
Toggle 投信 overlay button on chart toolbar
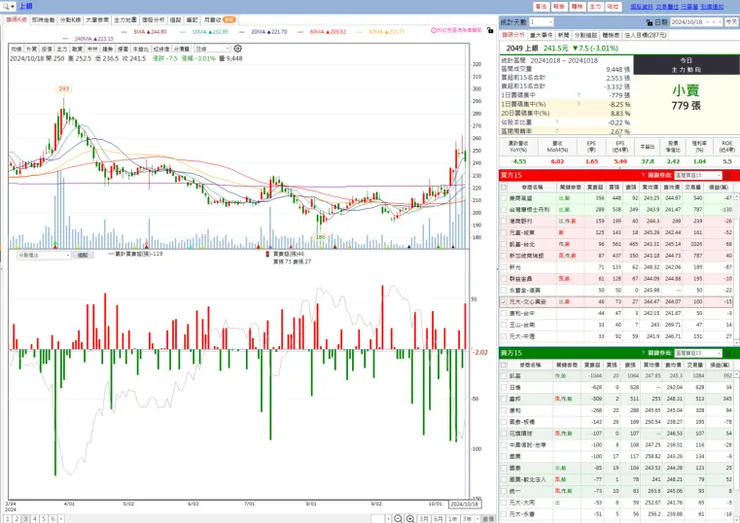[x=47, y=49]
